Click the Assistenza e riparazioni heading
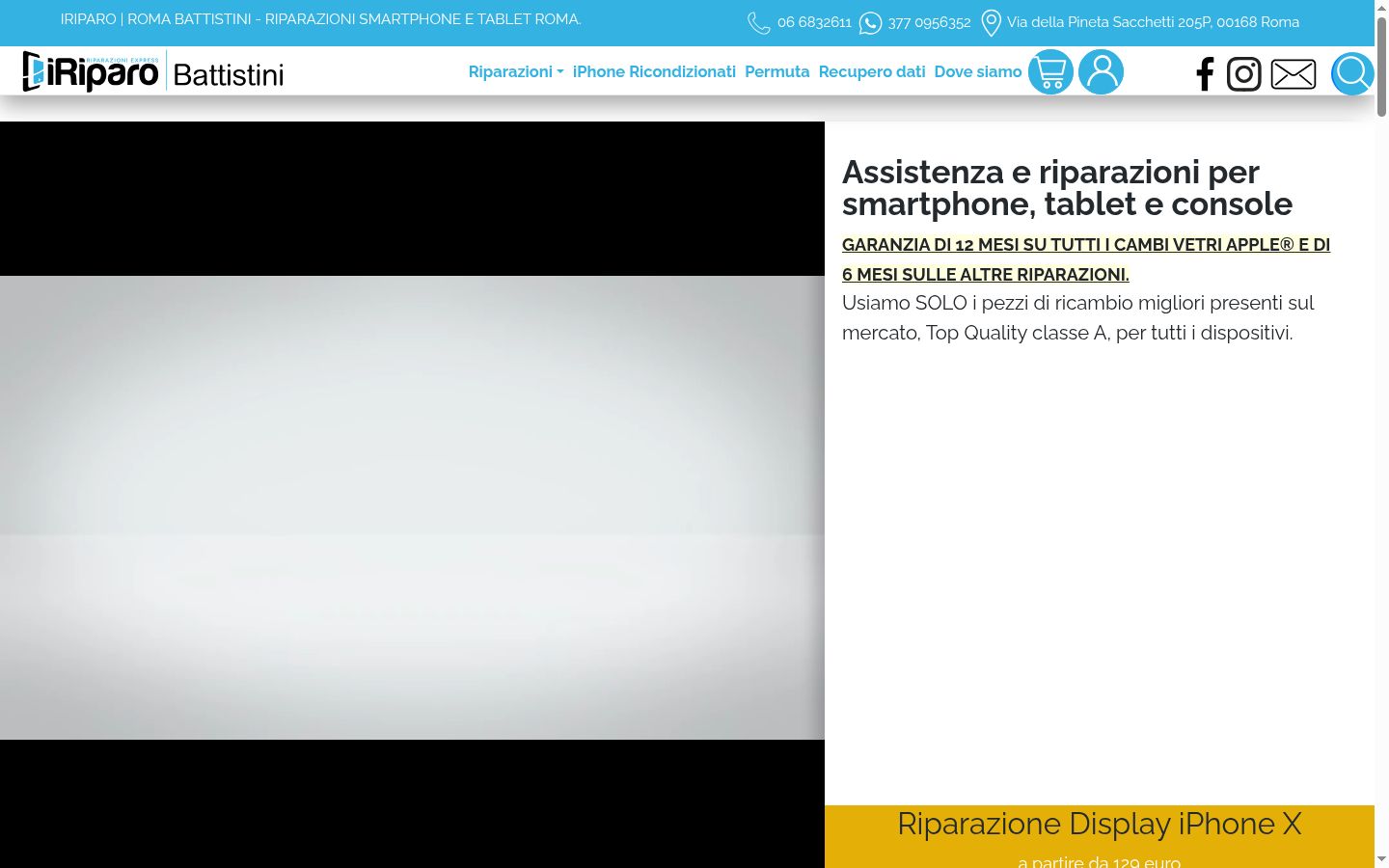The width and height of the screenshot is (1389, 868). (x=1067, y=188)
